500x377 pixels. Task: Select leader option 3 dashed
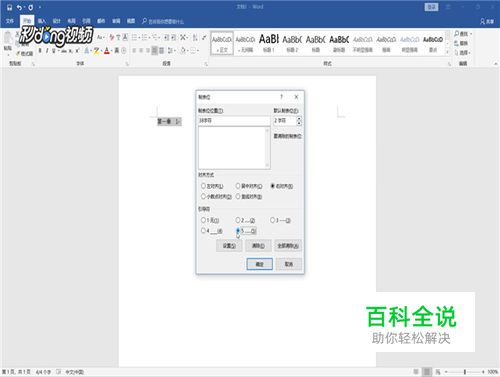[x=273, y=220]
